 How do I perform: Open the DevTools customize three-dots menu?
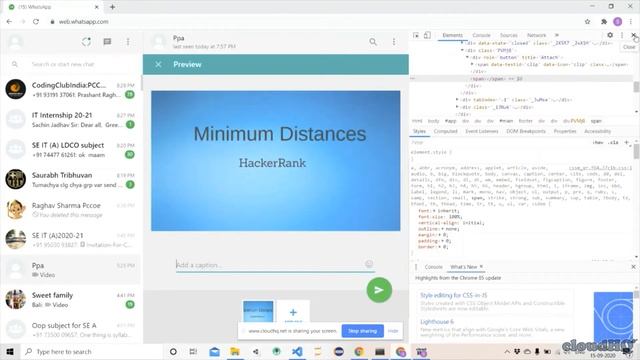point(622,35)
